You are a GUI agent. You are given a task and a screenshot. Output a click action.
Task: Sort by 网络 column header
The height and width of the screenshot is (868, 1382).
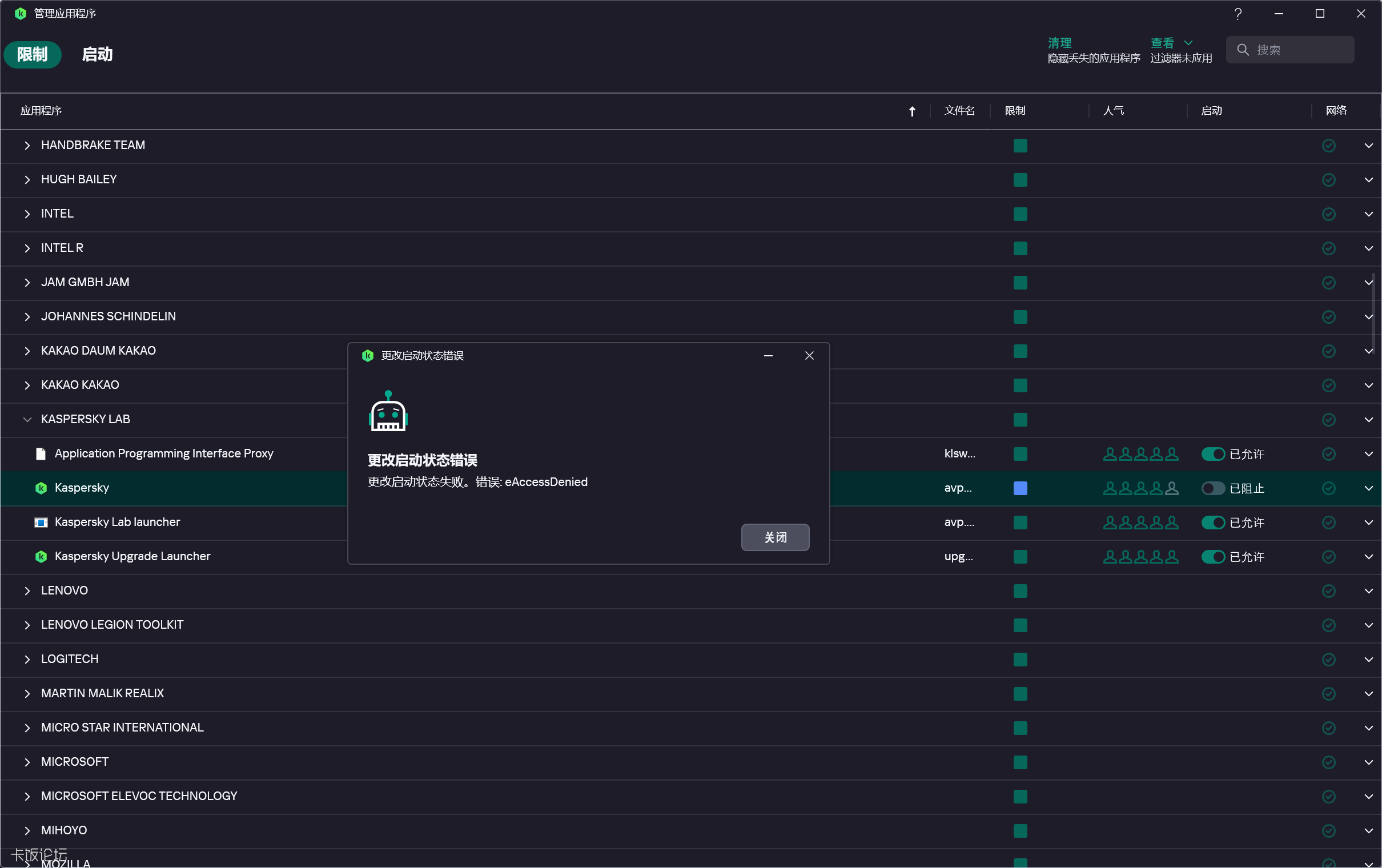click(x=1336, y=110)
